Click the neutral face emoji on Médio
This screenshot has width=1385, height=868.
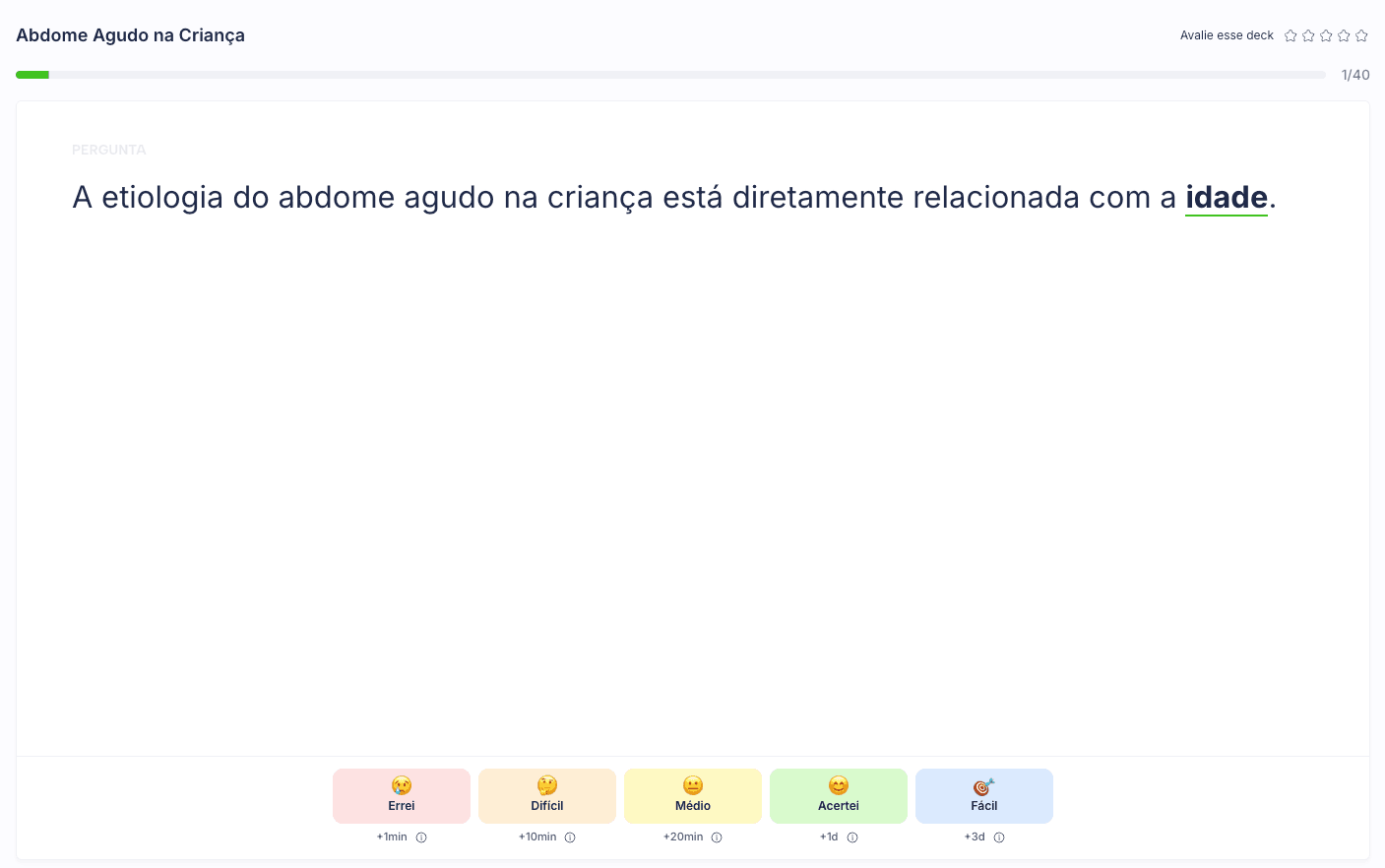[x=693, y=785]
